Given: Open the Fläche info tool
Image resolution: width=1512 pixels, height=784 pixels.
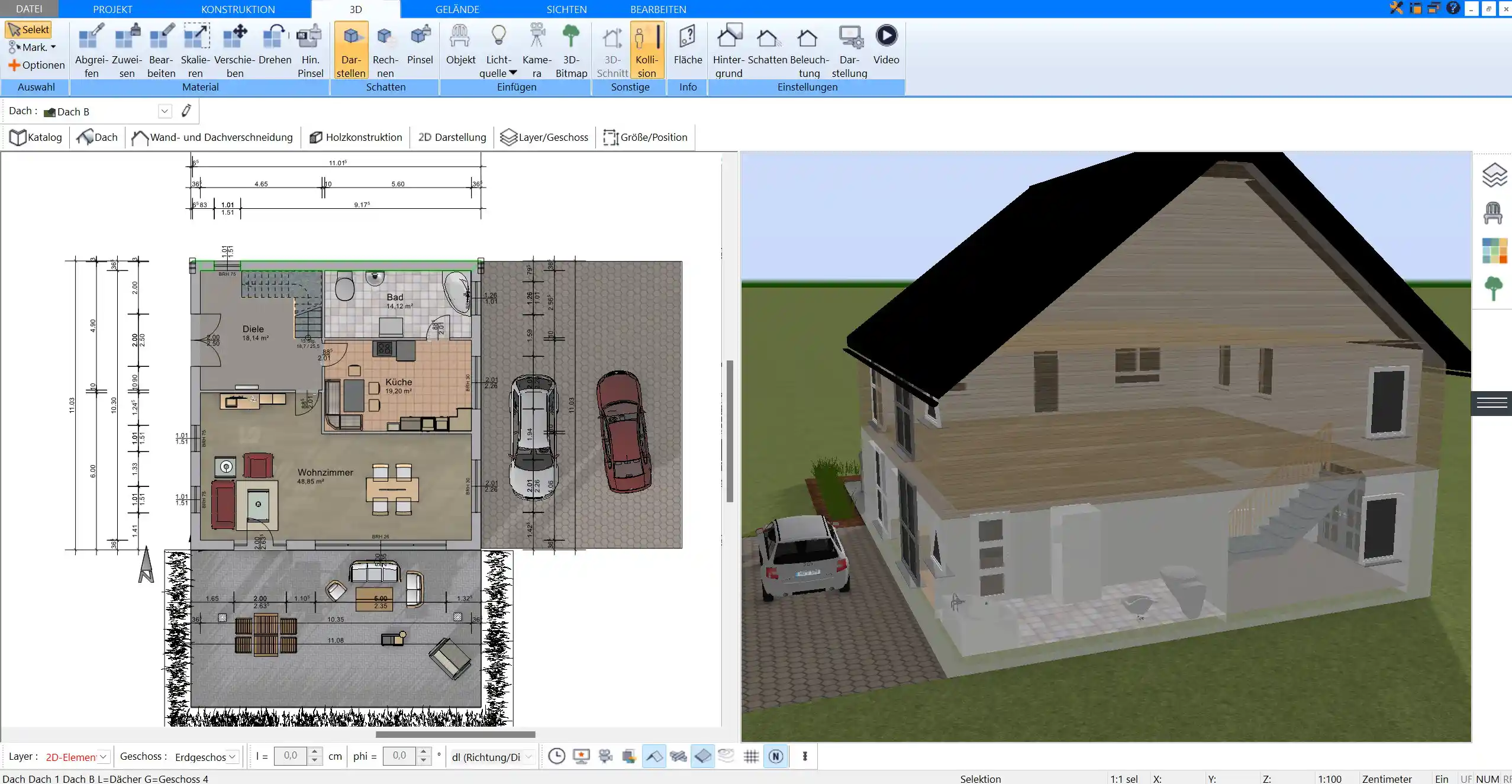Looking at the screenshot, I should point(688,44).
